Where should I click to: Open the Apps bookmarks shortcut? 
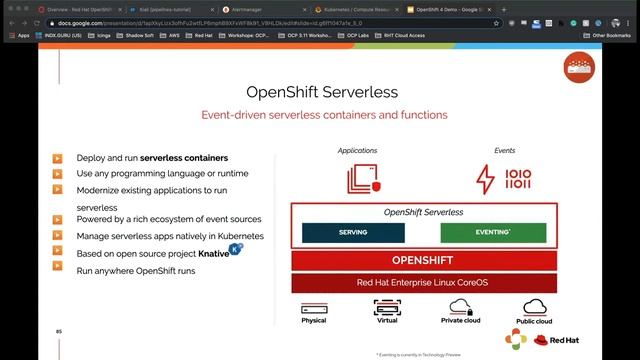tap(19, 36)
